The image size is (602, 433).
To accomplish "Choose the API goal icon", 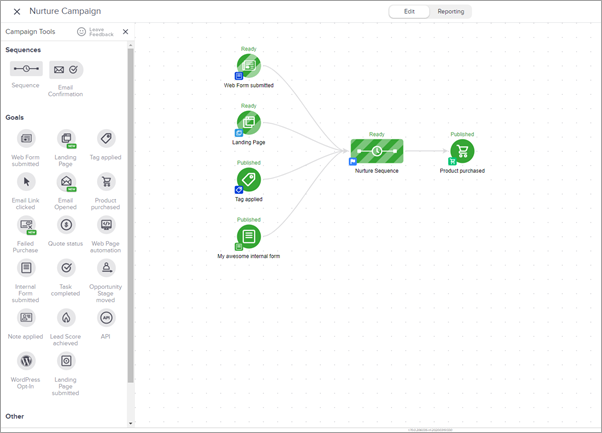I will [106, 317].
